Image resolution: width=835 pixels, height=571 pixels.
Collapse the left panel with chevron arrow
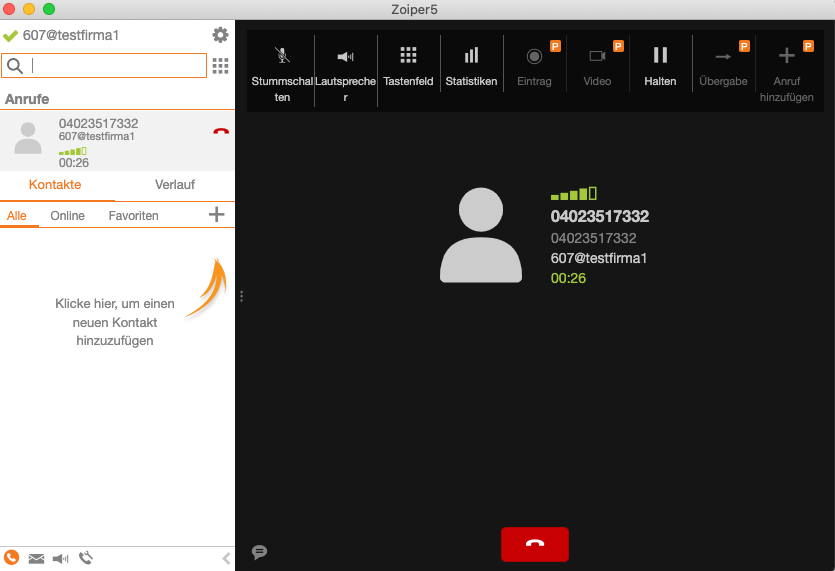tap(226, 558)
